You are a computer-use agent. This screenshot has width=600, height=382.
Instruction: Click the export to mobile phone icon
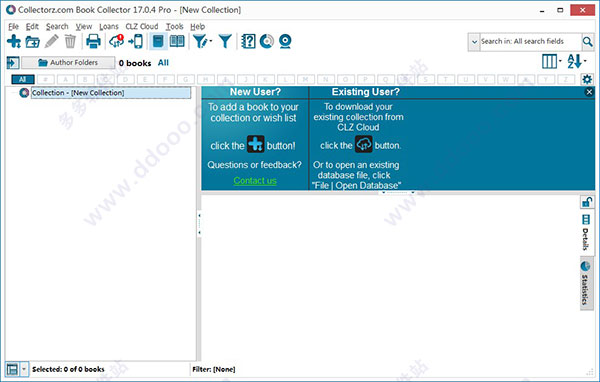point(135,41)
